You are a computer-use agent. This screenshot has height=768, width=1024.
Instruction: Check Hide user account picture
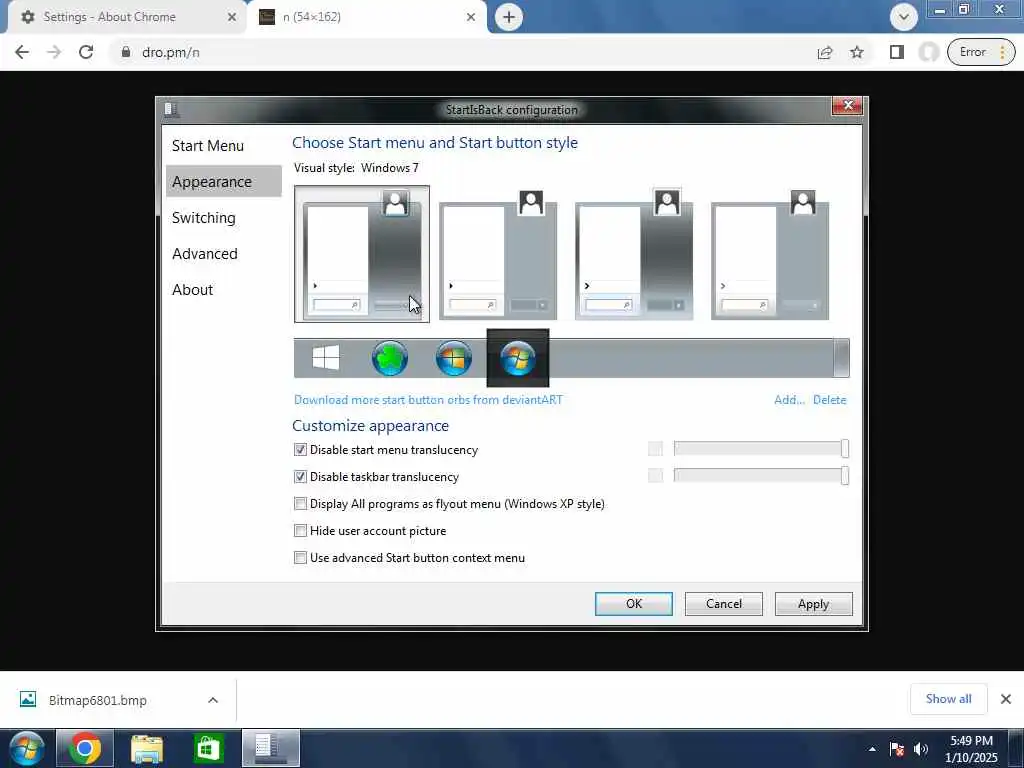(x=300, y=530)
